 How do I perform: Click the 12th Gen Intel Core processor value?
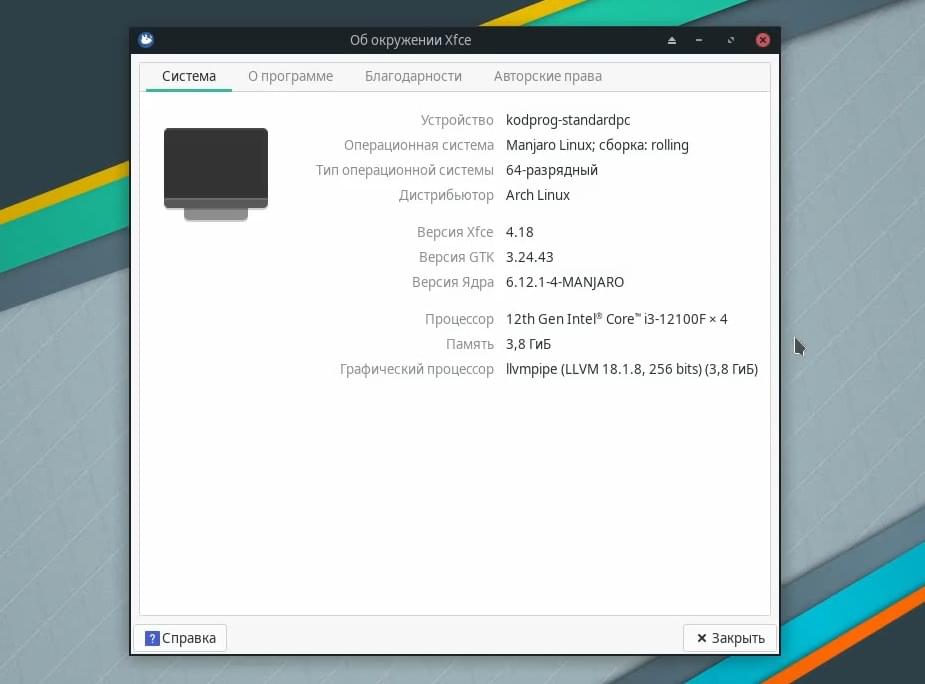click(616, 319)
